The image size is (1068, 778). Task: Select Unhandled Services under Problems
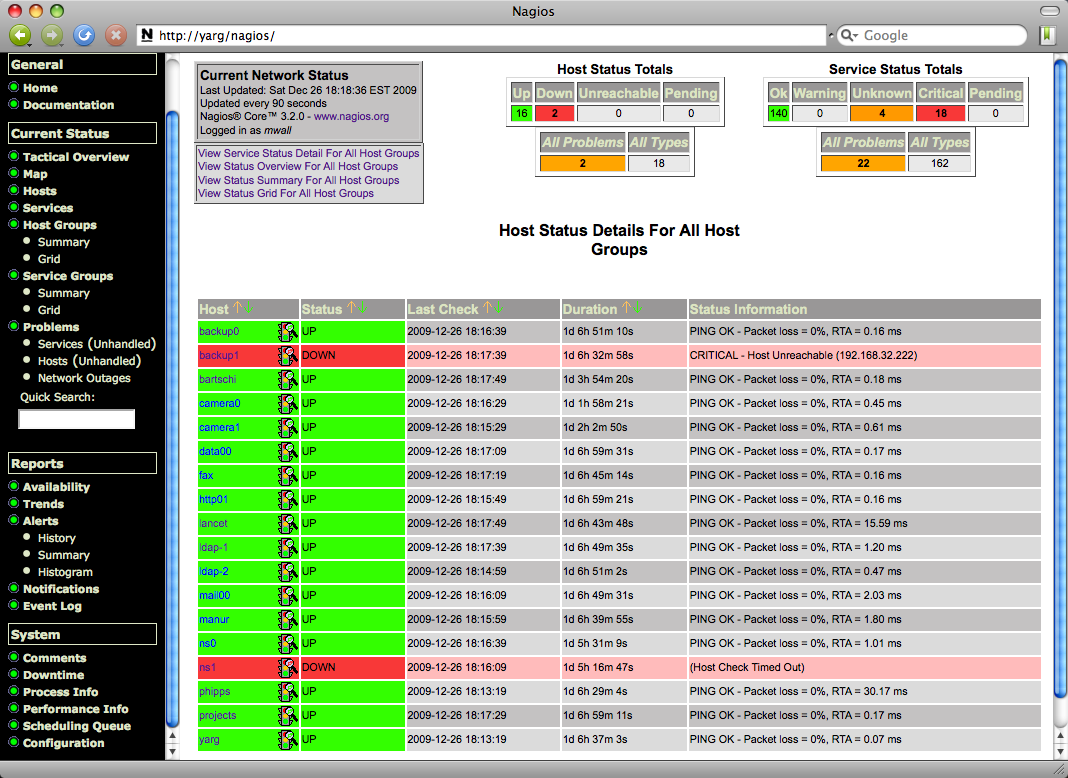tap(89, 344)
